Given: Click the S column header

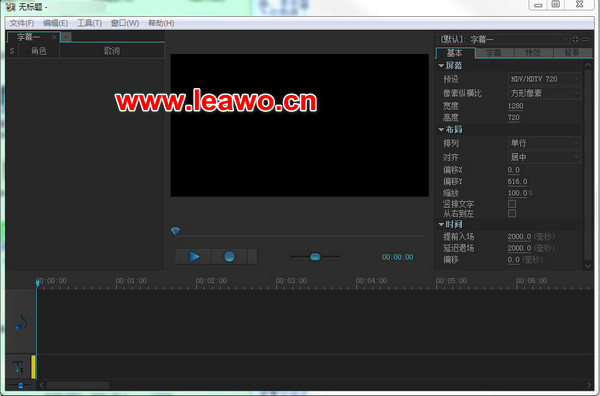Looking at the screenshot, I should [12, 51].
